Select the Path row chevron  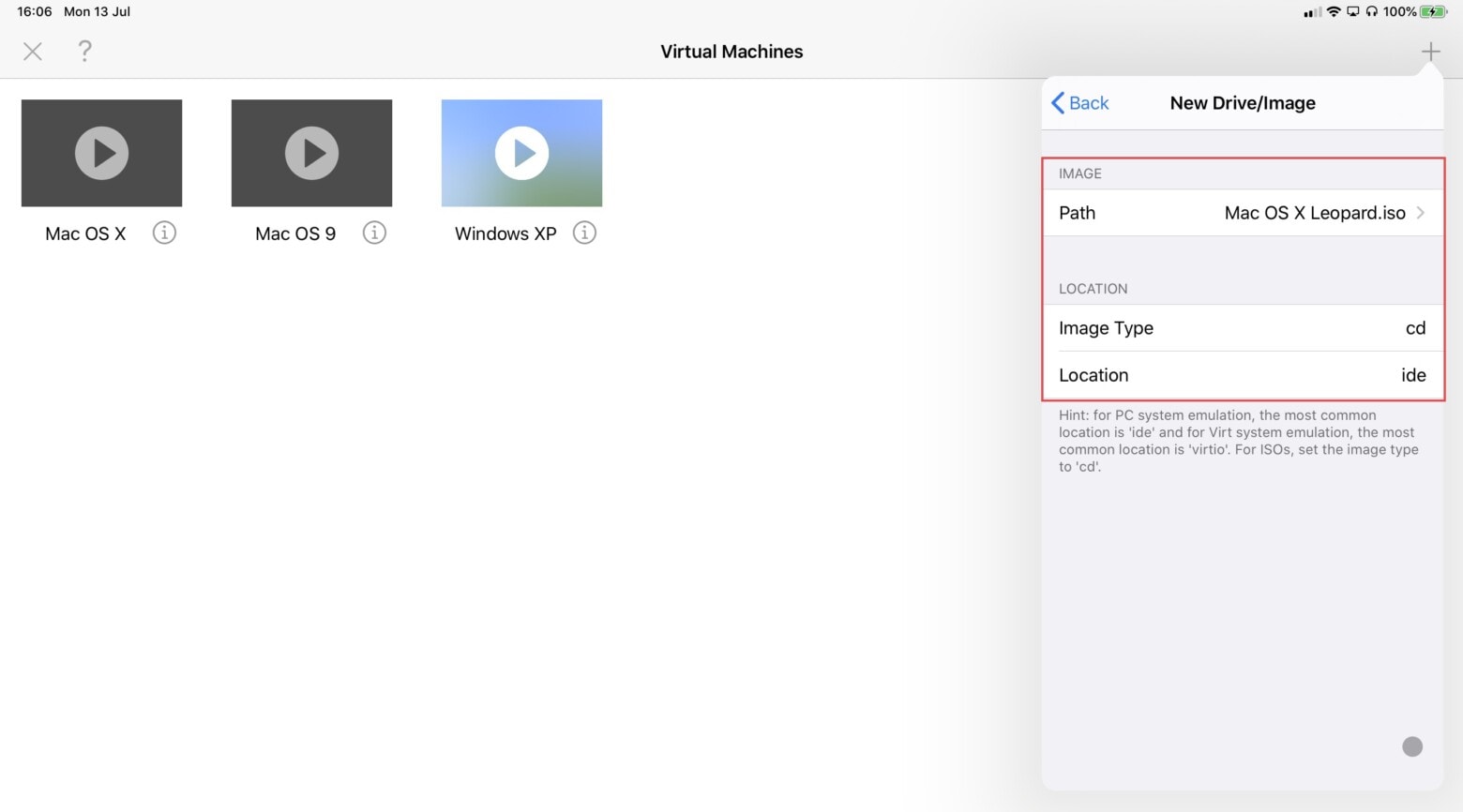1421,213
